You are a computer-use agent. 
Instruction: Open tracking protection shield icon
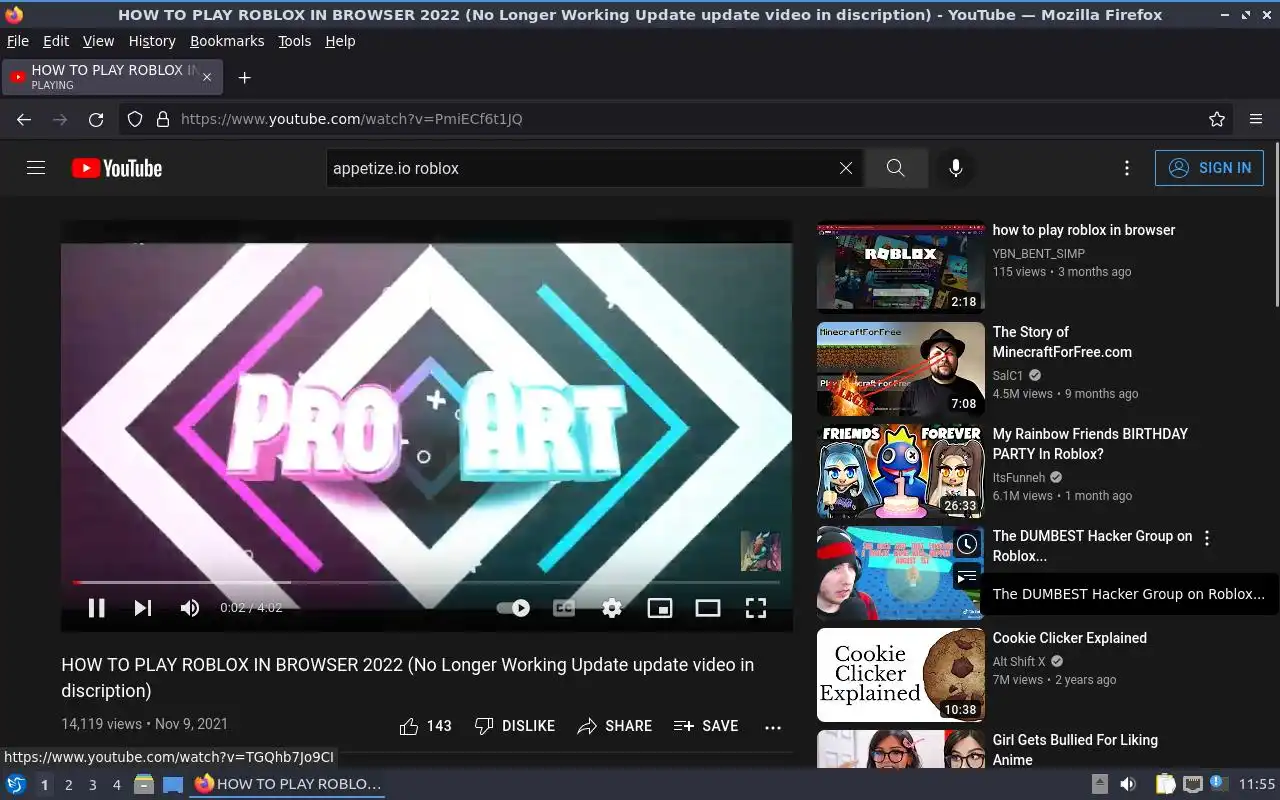click(x=135, y=119)
